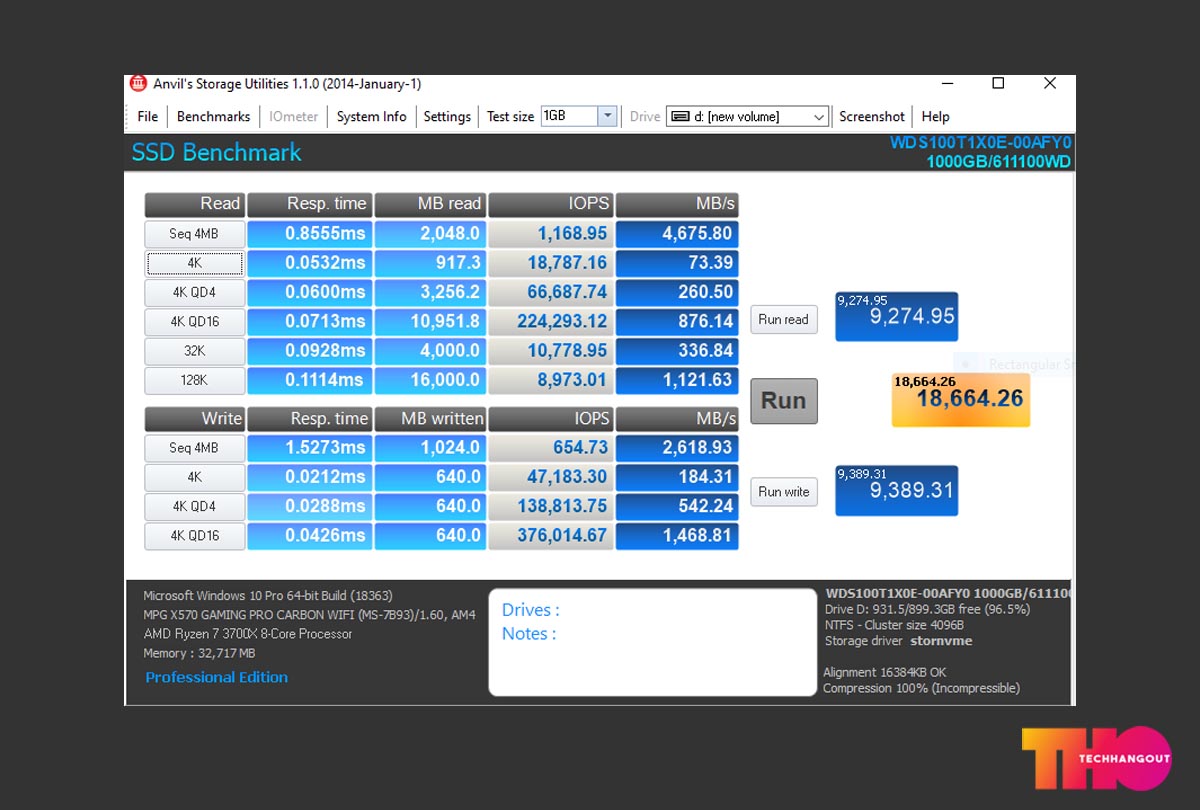Click the 2,618.93 MB/s write value
The height and width of the screenshot is (810, 1200).
click(x=677, y=448)
